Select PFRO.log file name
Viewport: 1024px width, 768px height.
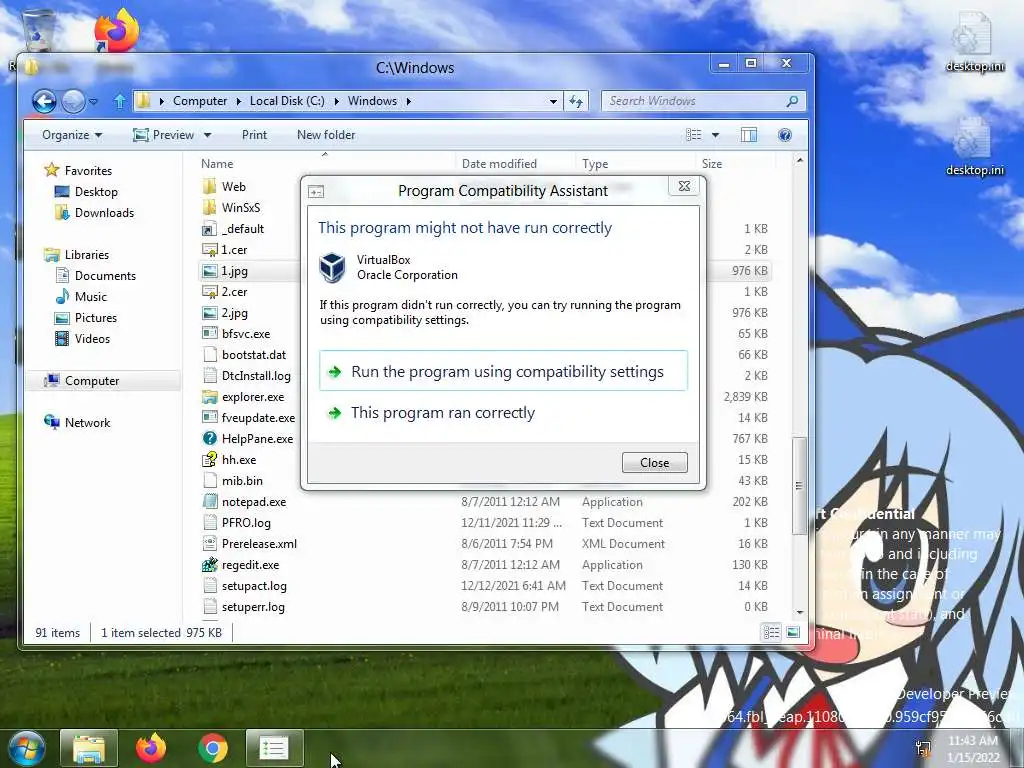click(246, 523)
